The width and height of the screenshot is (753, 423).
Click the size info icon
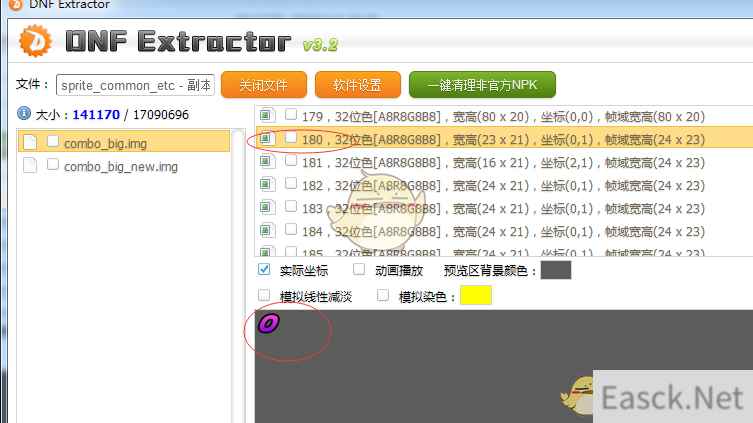tap(24, 113)
